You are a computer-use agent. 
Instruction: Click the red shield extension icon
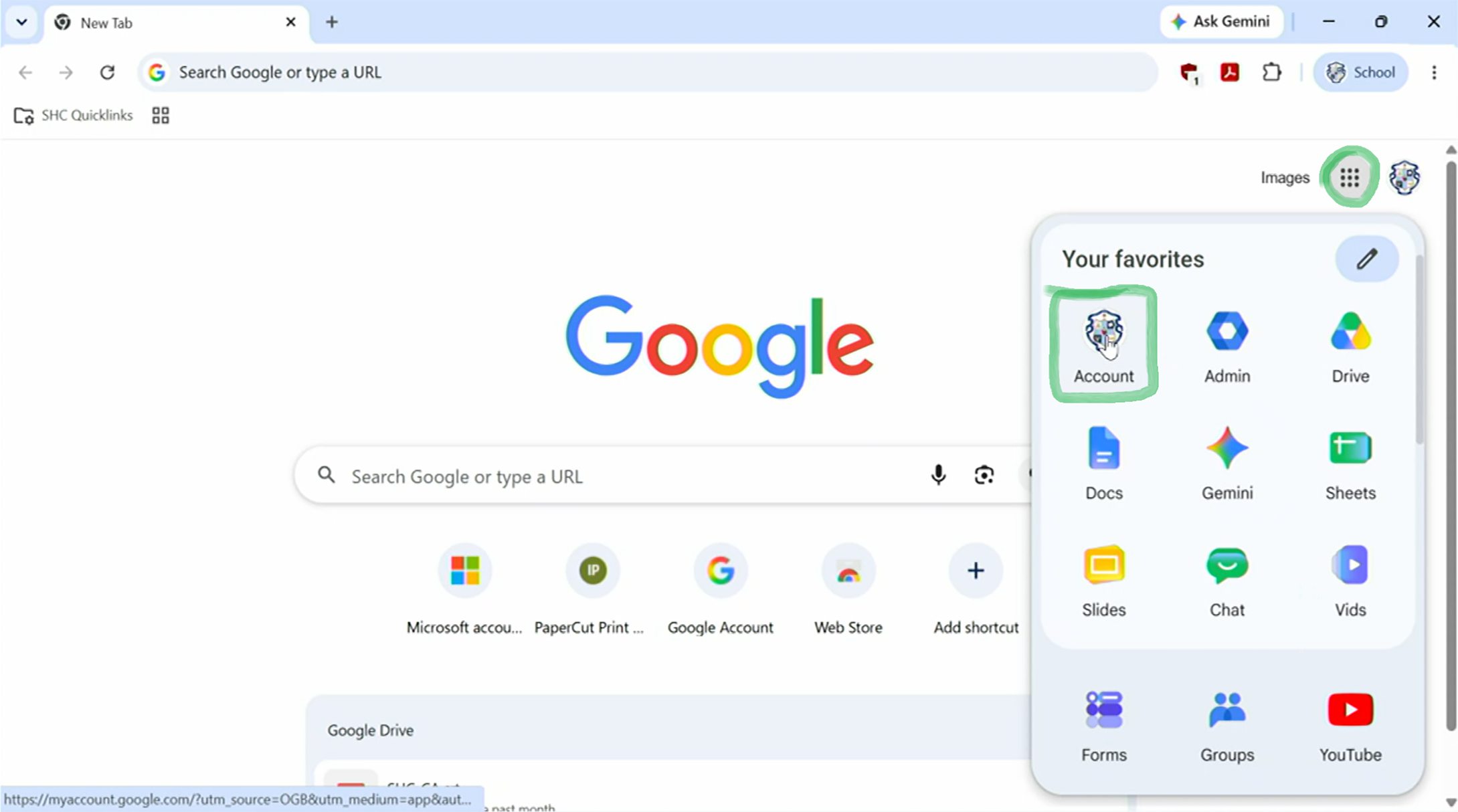click(x=1188, y=72)
